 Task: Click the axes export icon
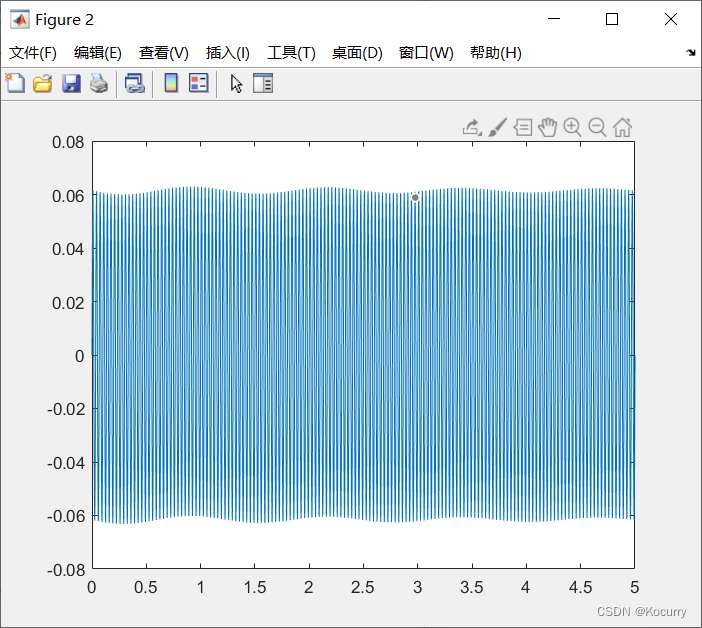pos(472,128)
